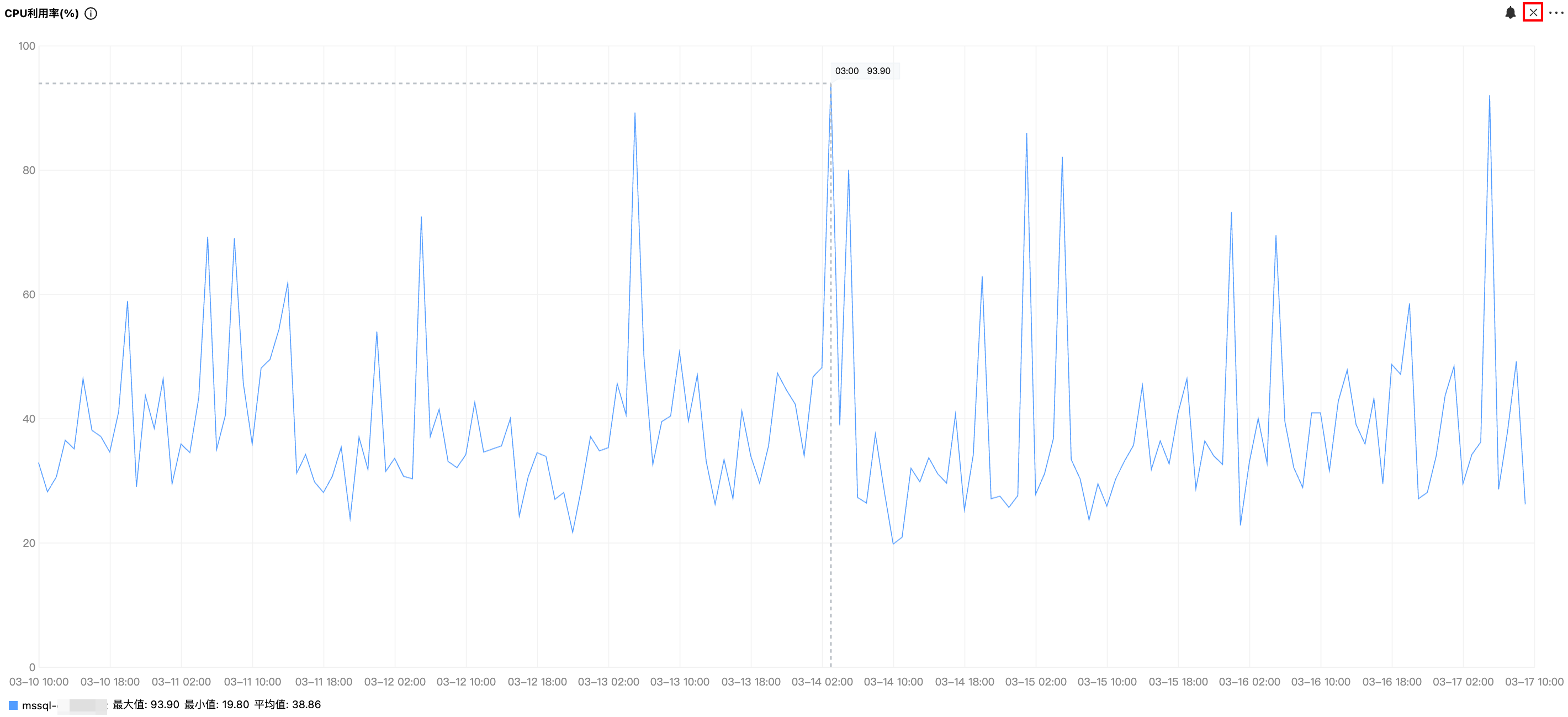The height and width of the screenshot is (717, 1568).
Task: Click the blue legend color swatch
Action: 13,705
